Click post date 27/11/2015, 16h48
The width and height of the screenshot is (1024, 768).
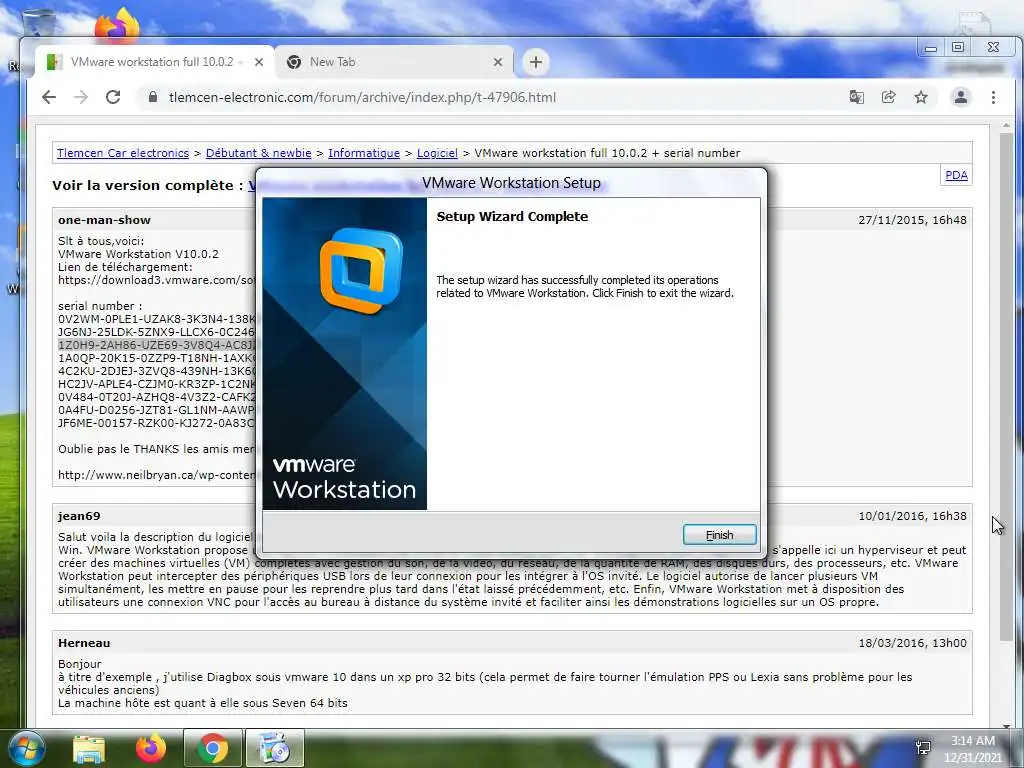912,220
